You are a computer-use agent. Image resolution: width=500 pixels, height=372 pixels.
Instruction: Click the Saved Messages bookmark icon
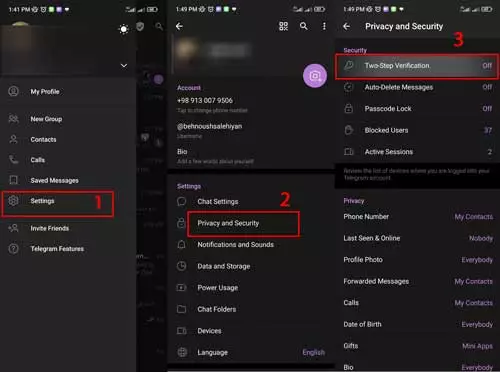click(x=14, y=180)
